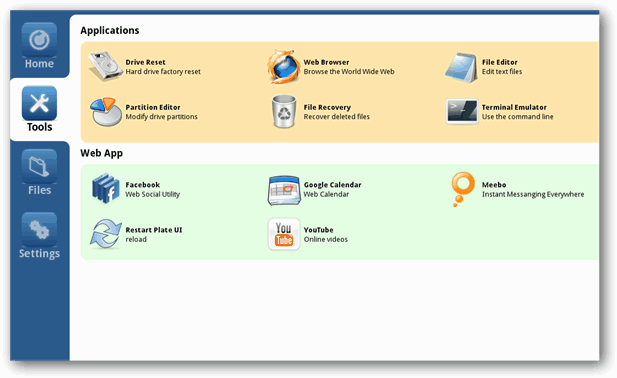
Task: Click the YouTube title text
Action: coord(318,230)
